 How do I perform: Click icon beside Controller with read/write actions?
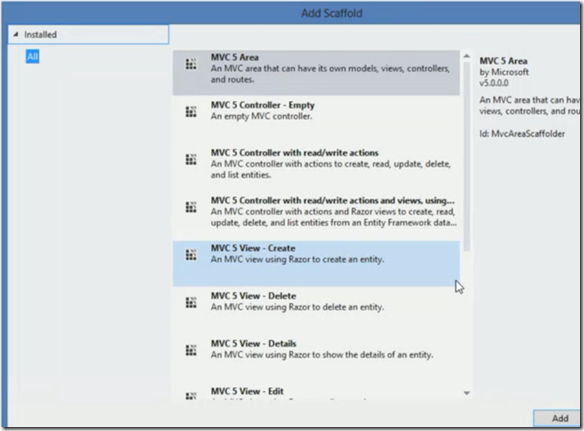[191, 159]
